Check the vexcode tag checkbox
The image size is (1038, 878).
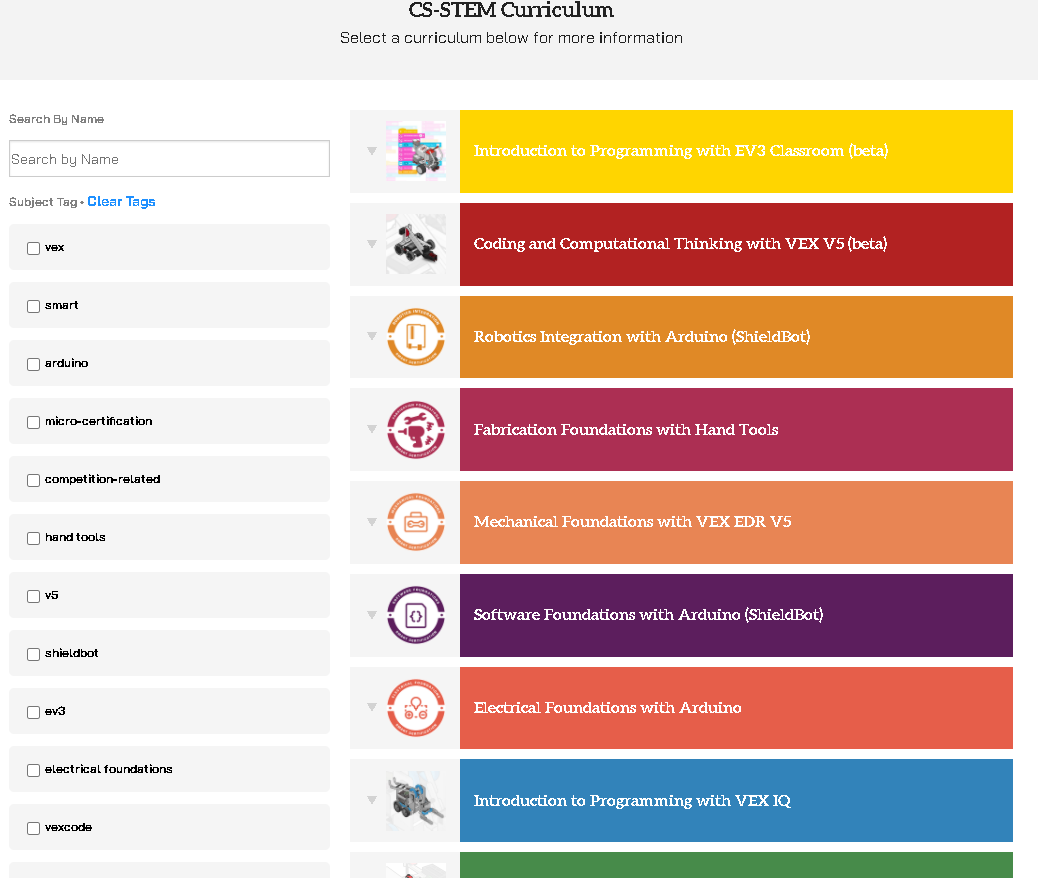pyautogui.click(x=33, y=828)
